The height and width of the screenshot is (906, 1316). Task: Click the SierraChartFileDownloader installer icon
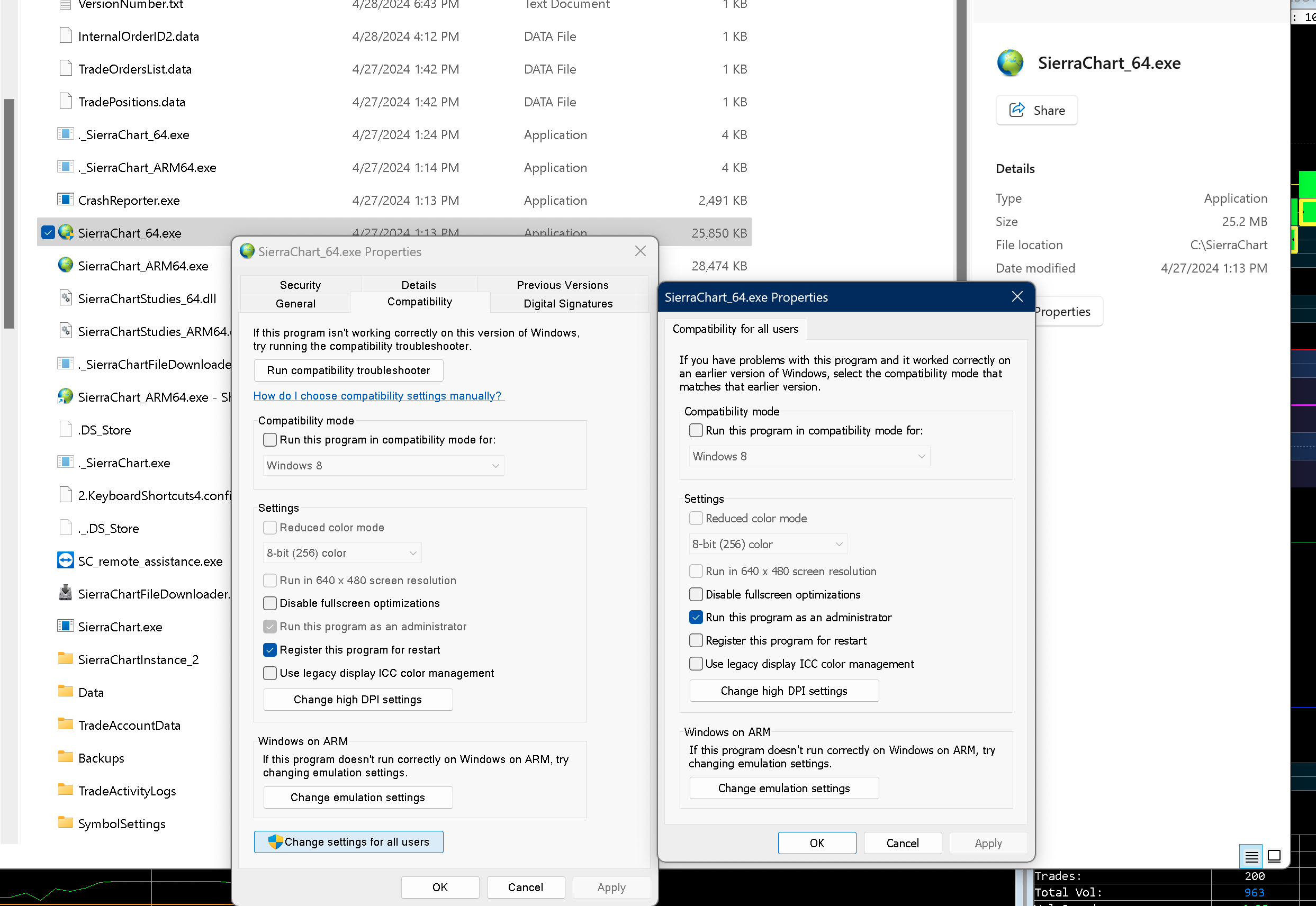[x=65, y=593]
